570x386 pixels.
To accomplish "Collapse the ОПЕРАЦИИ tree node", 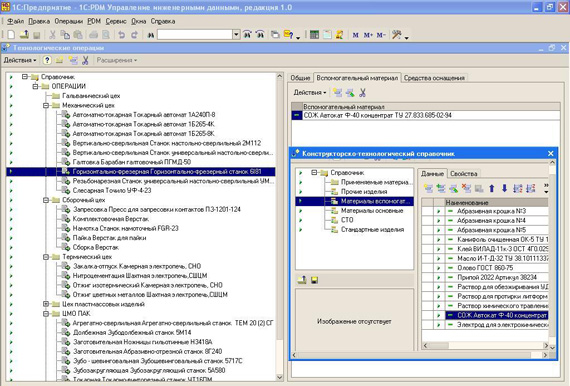I will pyautogui.click(x=35, y=87).
